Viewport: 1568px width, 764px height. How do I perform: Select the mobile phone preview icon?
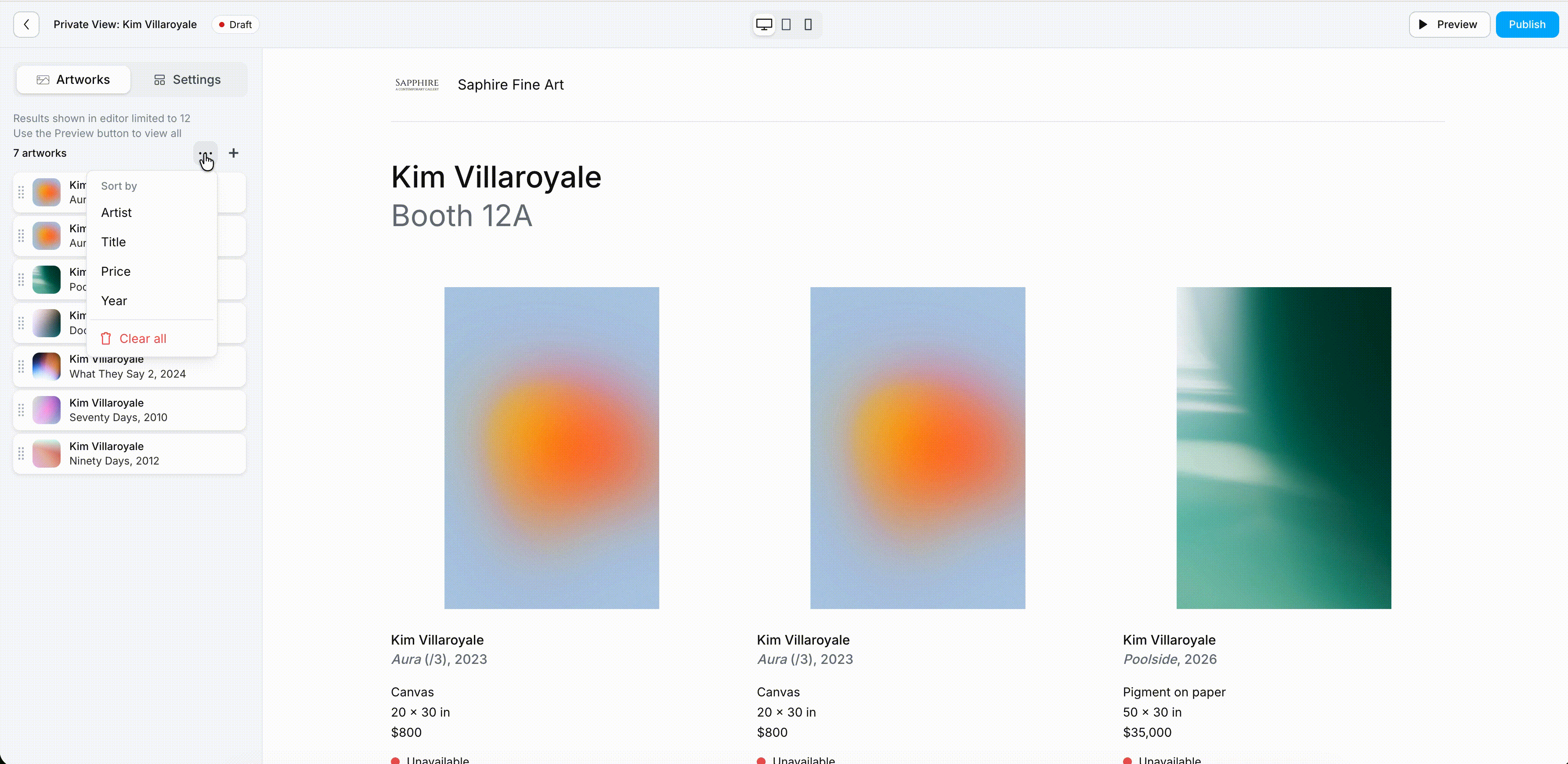point(808,24)
